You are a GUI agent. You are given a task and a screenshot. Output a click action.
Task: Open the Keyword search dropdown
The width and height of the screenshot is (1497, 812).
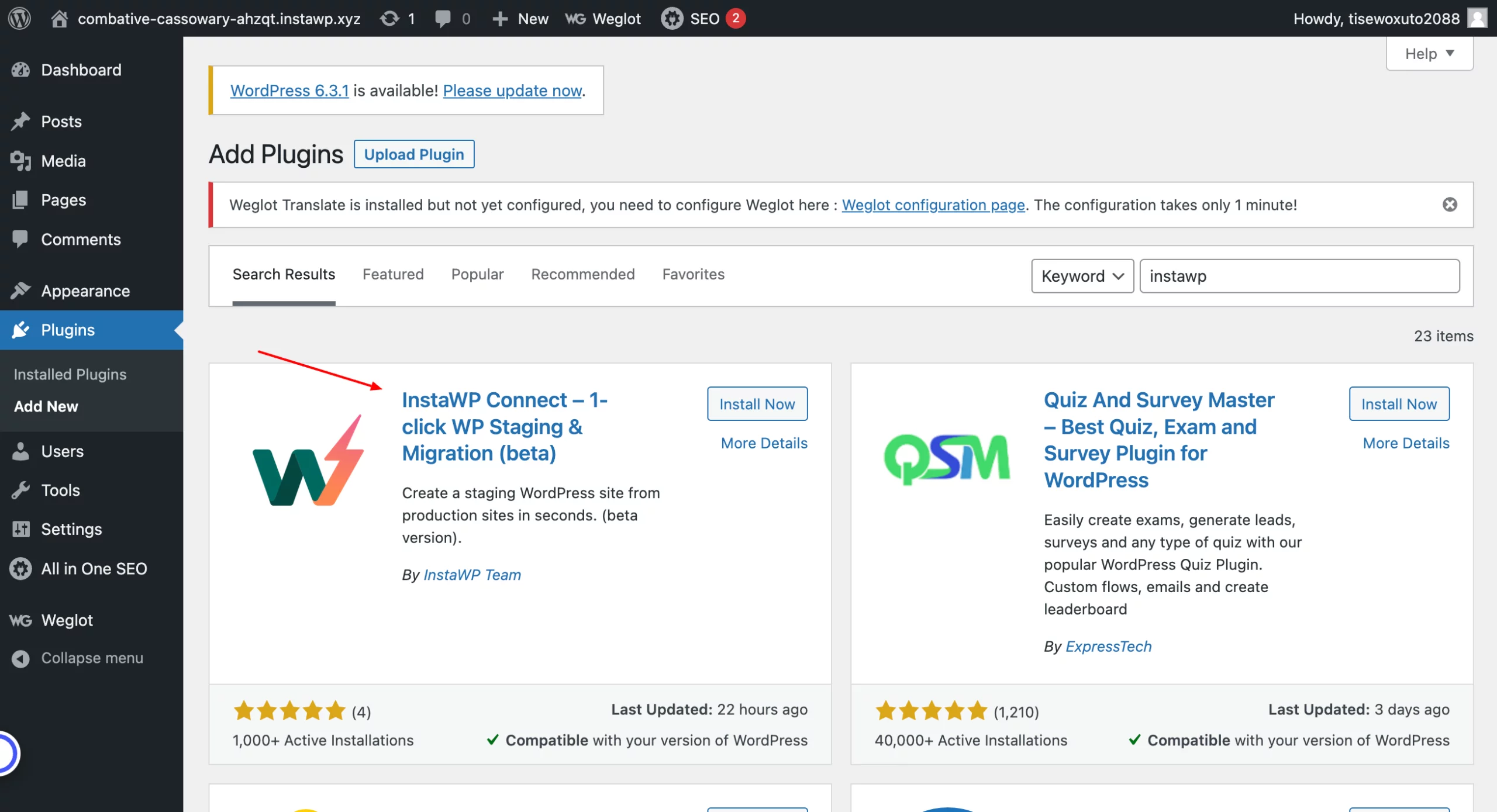[x=1082, y=275]
